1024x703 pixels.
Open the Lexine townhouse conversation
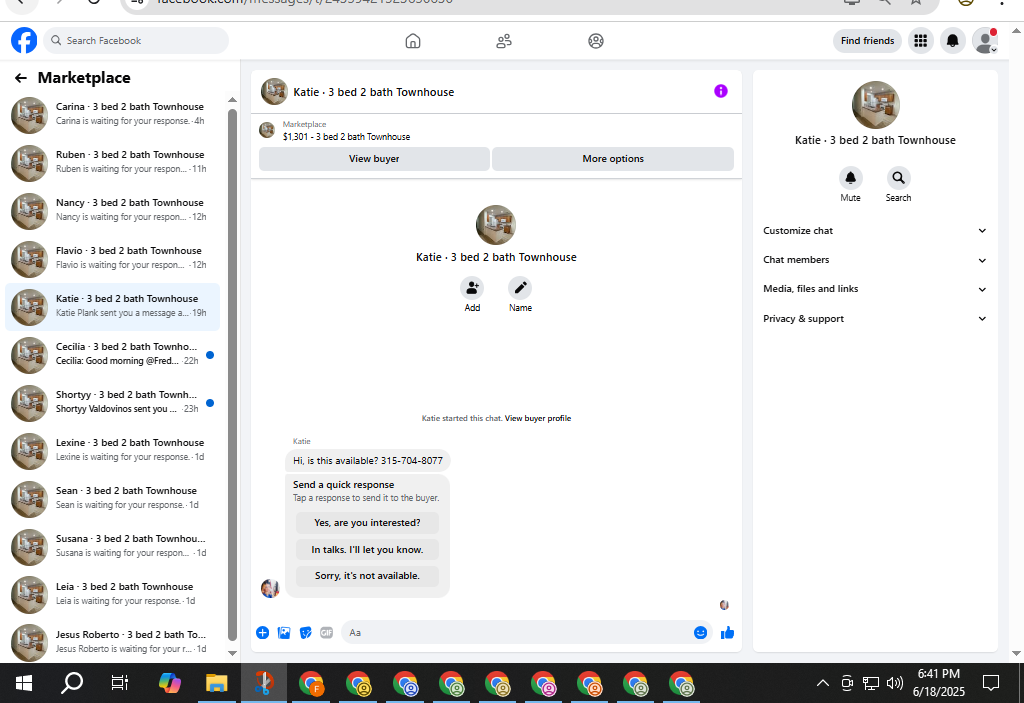112,451
